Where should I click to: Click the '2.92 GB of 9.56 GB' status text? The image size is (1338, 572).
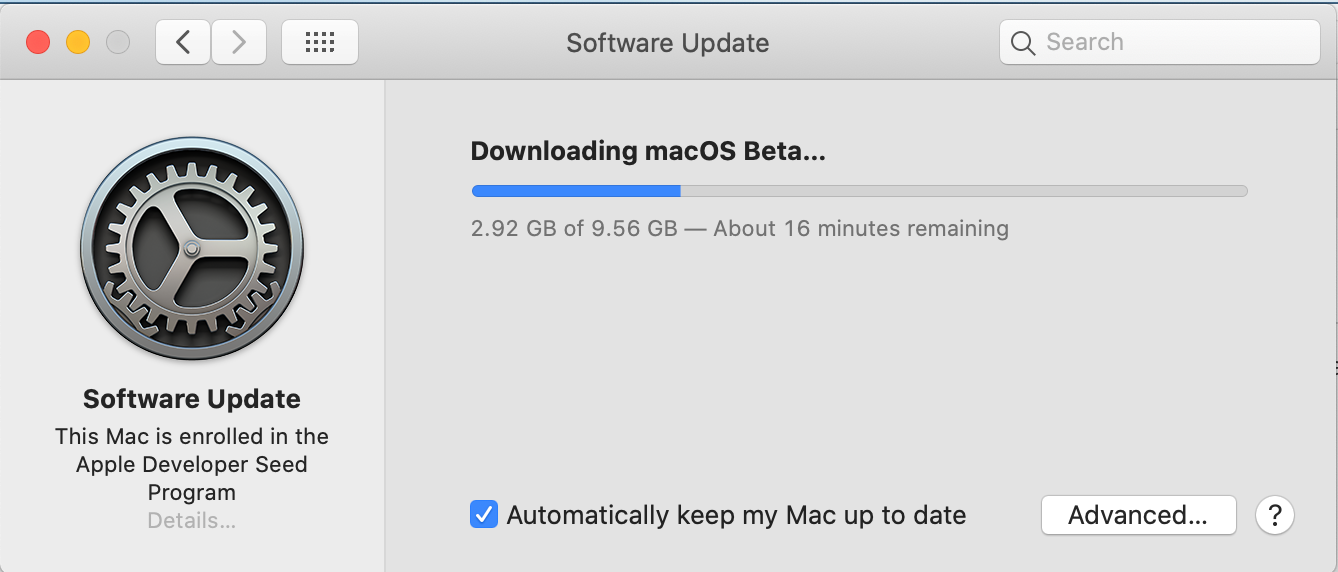coord(574,229)
